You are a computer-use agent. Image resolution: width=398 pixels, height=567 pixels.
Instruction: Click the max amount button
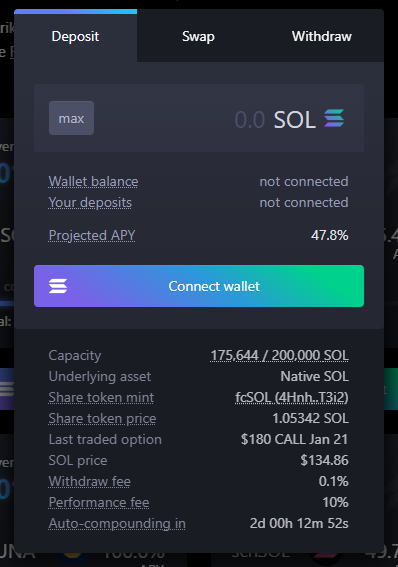click(72, 118)
